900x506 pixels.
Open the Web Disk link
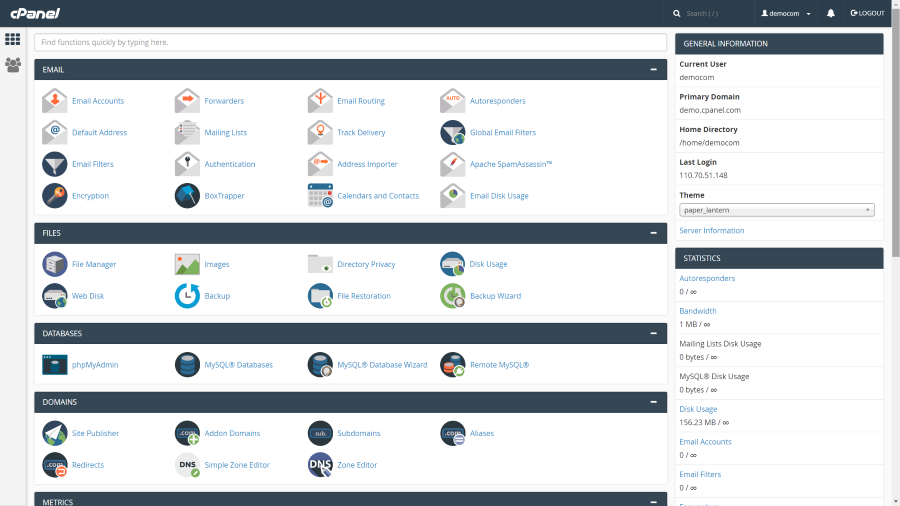(88, 296)
